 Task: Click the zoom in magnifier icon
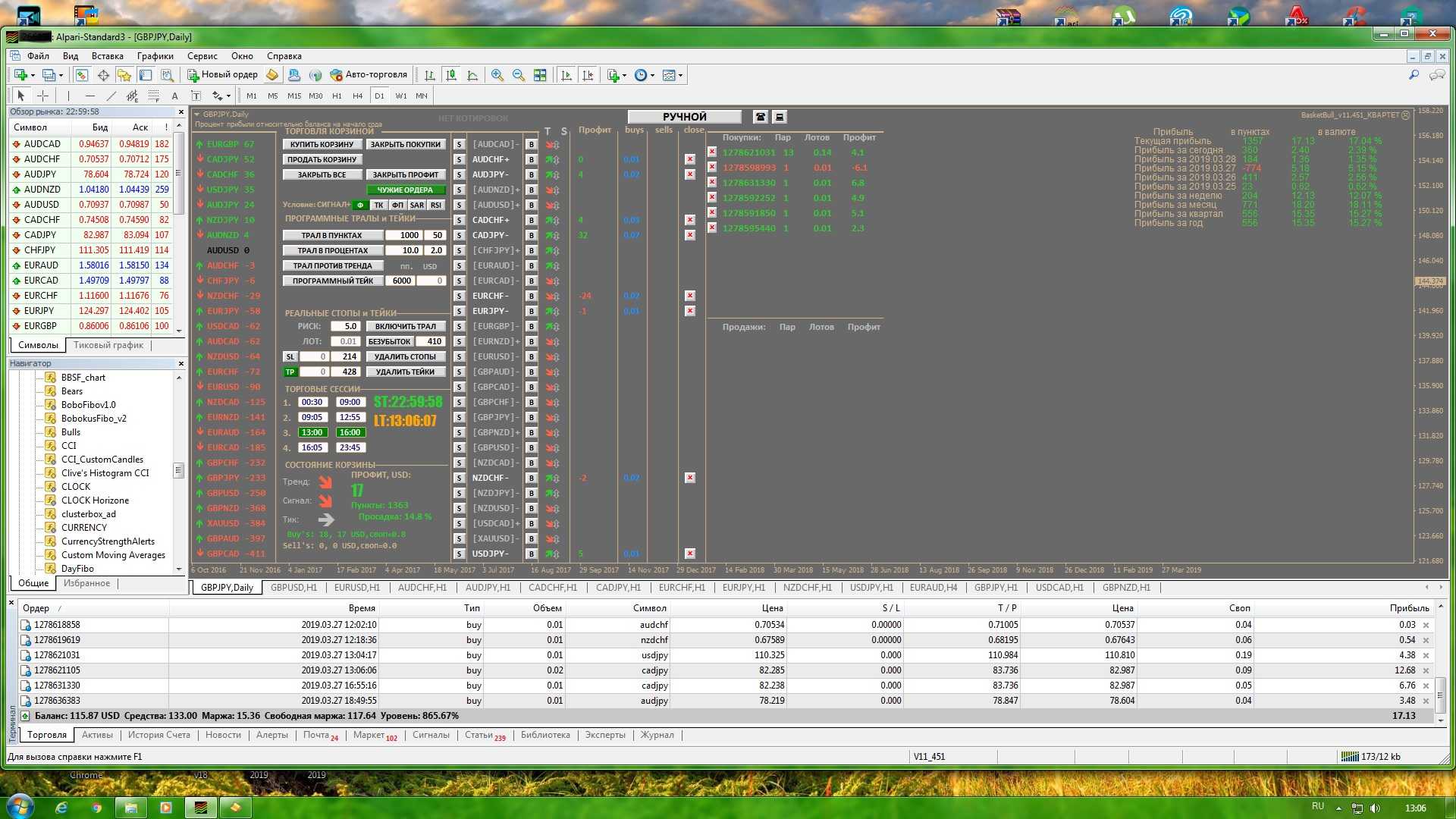click(x=497, y=75)
